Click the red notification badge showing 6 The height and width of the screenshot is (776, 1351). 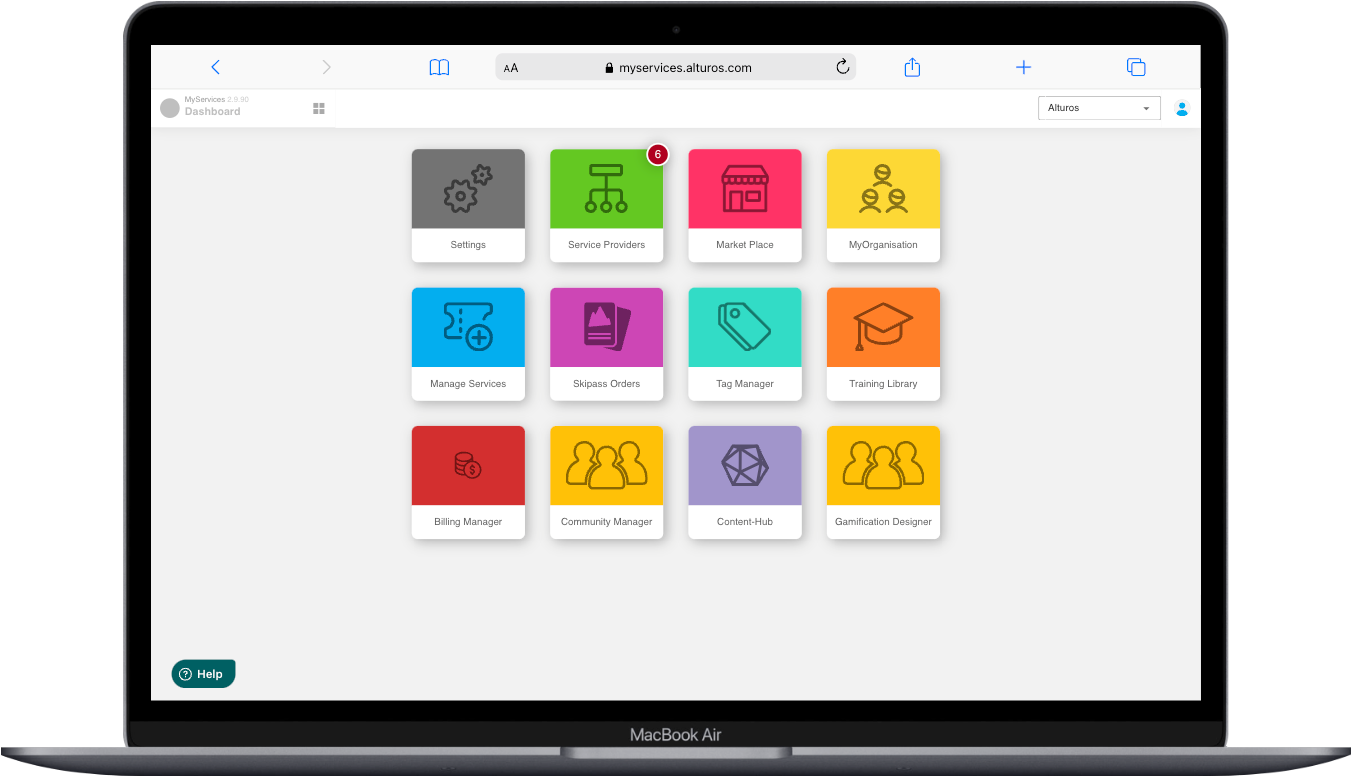pos(657,155)
